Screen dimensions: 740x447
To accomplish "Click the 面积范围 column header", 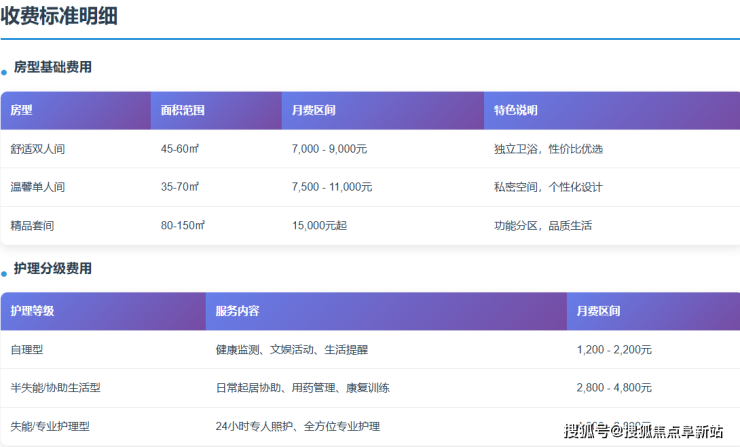I will tap(182, 111).
